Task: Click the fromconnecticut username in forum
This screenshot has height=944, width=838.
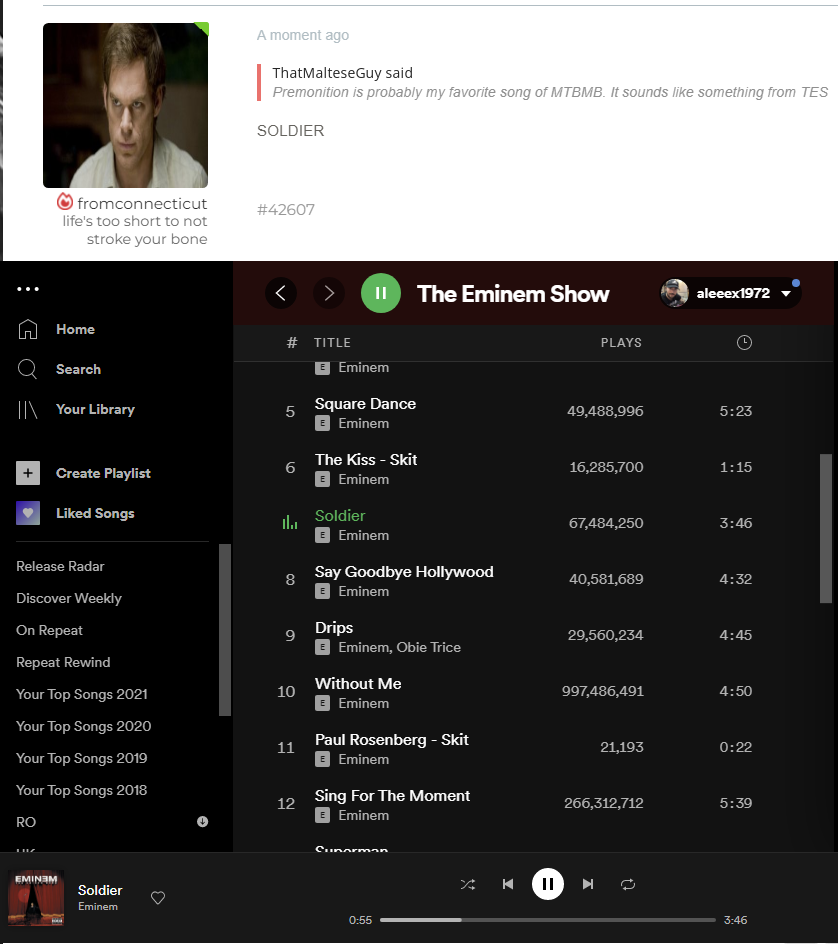Action: tap(142, 203)
